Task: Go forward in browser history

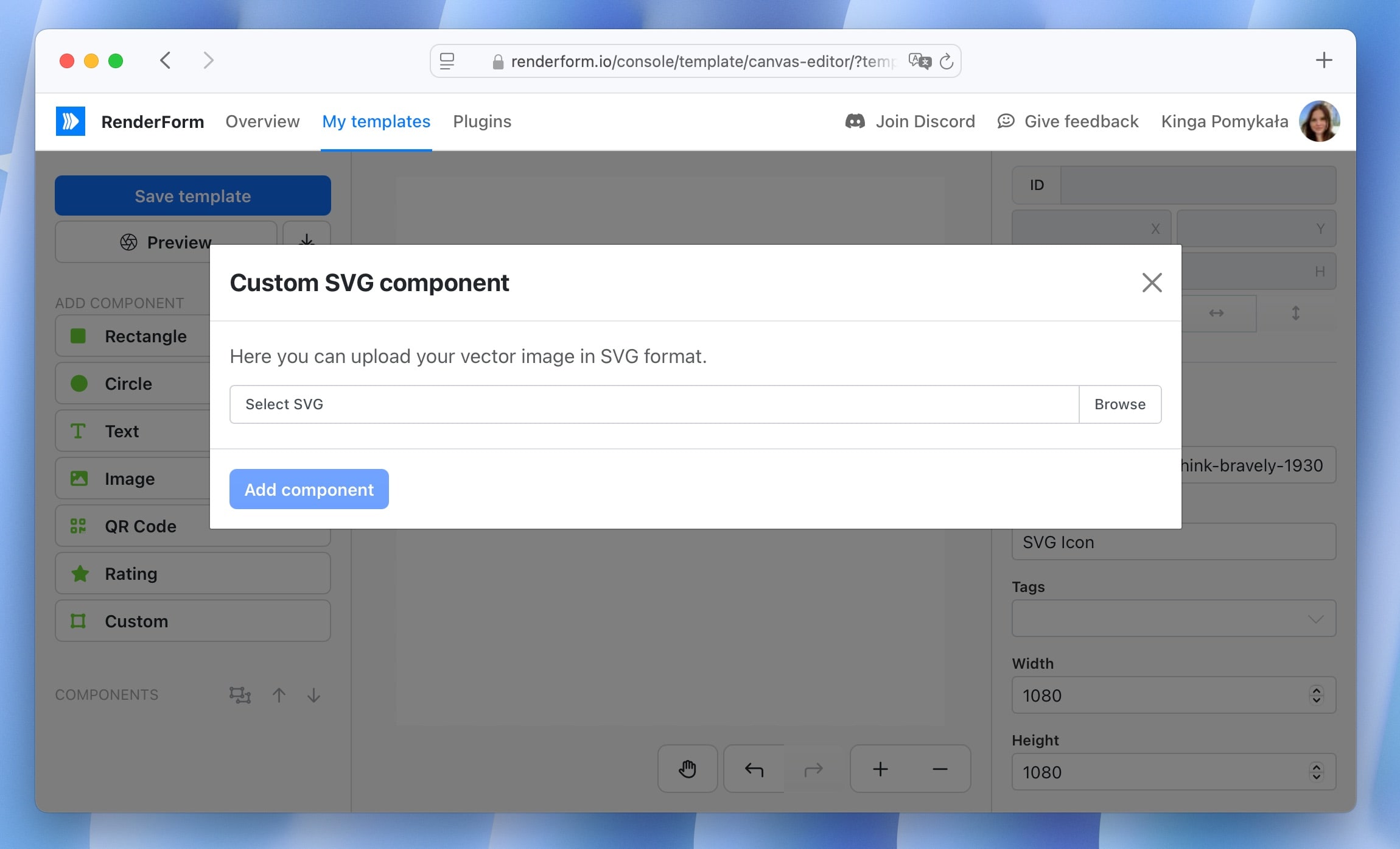Action: pos(208,60)
